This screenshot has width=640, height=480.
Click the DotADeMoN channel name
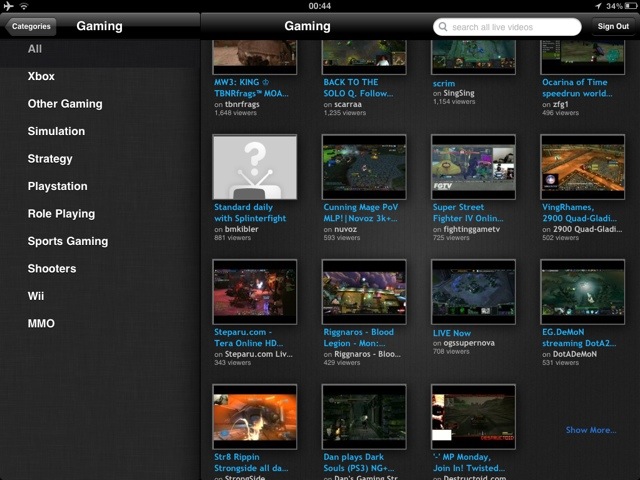tap(575, 354)
